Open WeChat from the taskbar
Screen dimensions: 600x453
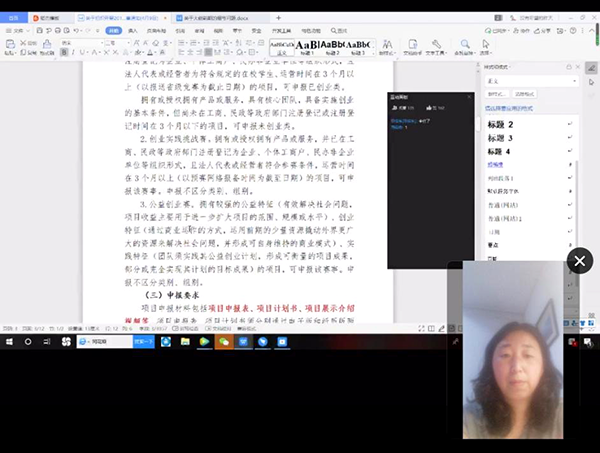coord(224,341)
